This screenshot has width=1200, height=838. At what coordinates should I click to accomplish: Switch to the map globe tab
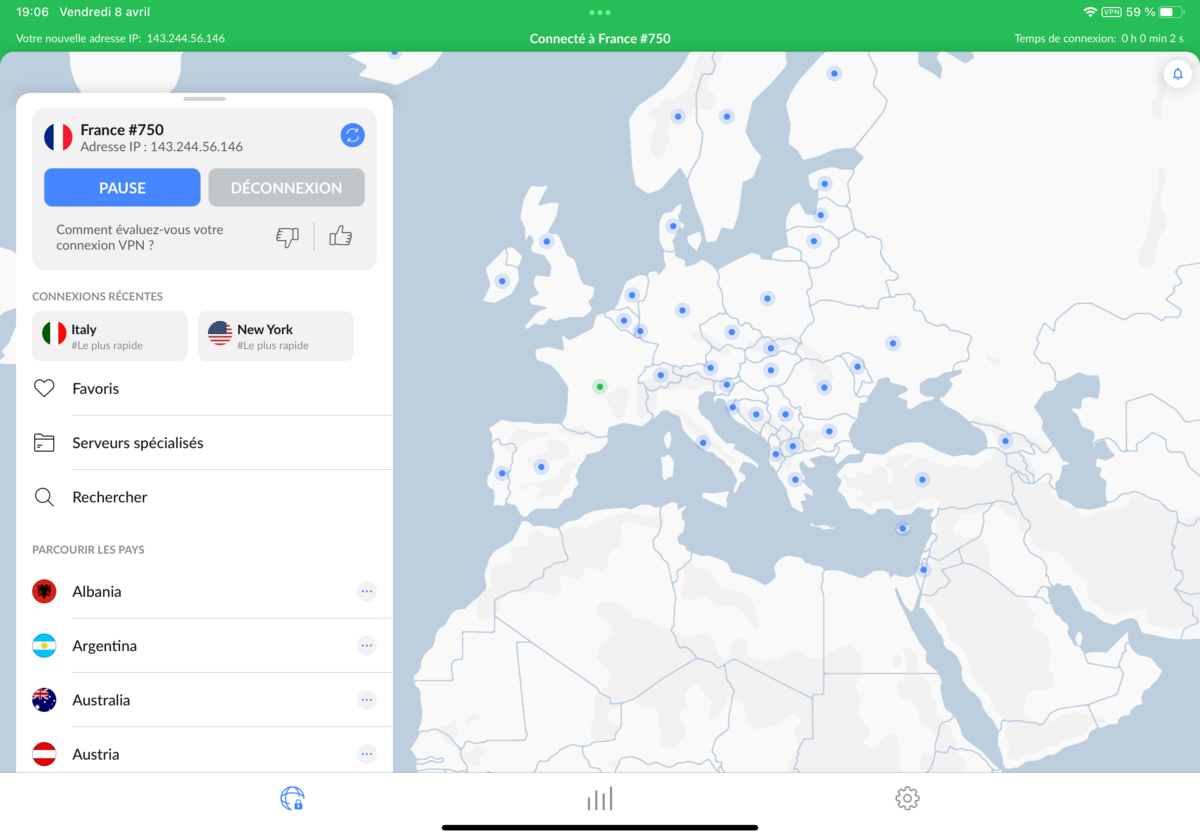(x=292, y=798)
